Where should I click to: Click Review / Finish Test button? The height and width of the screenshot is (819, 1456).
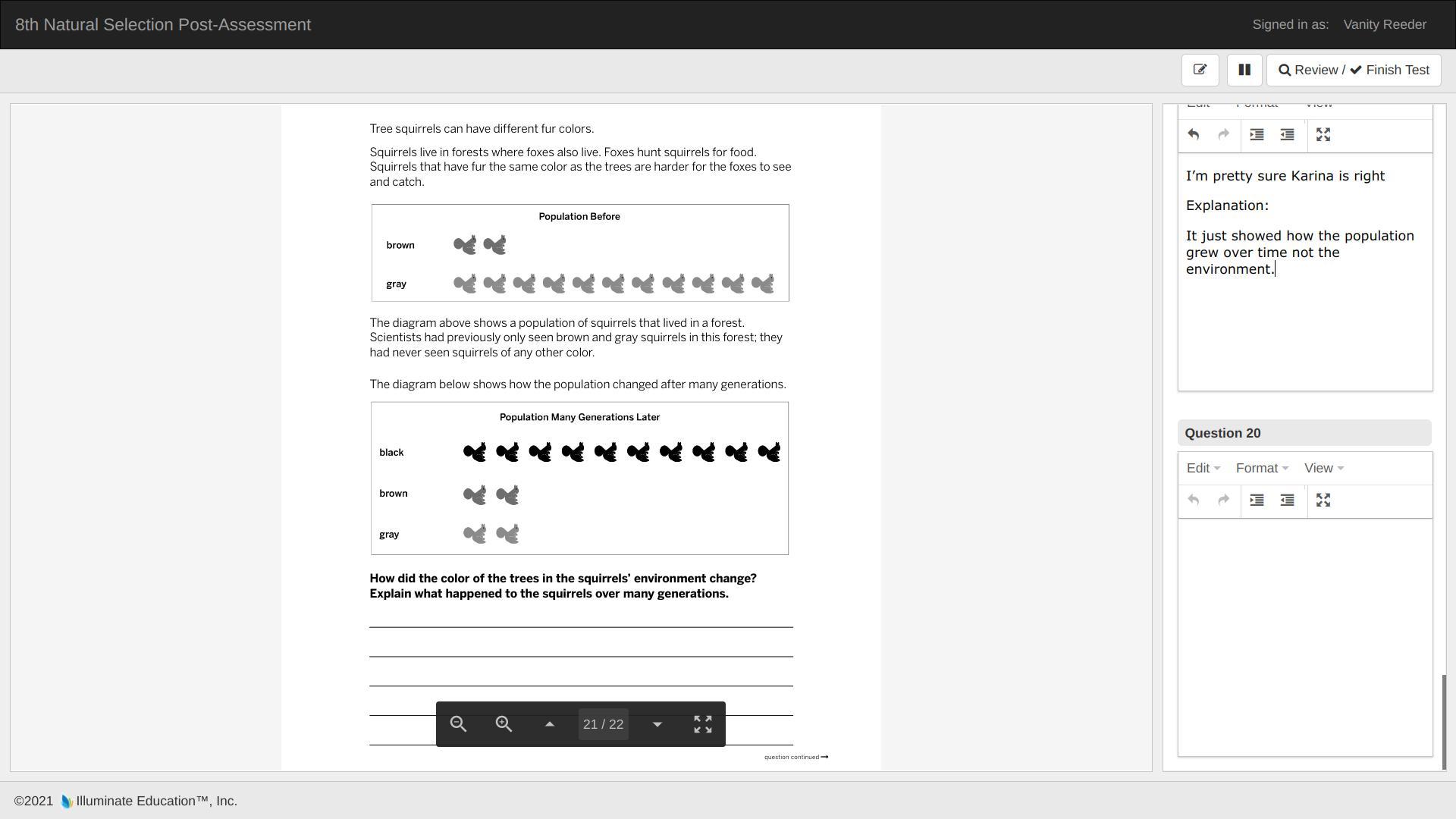[1354, 70]
